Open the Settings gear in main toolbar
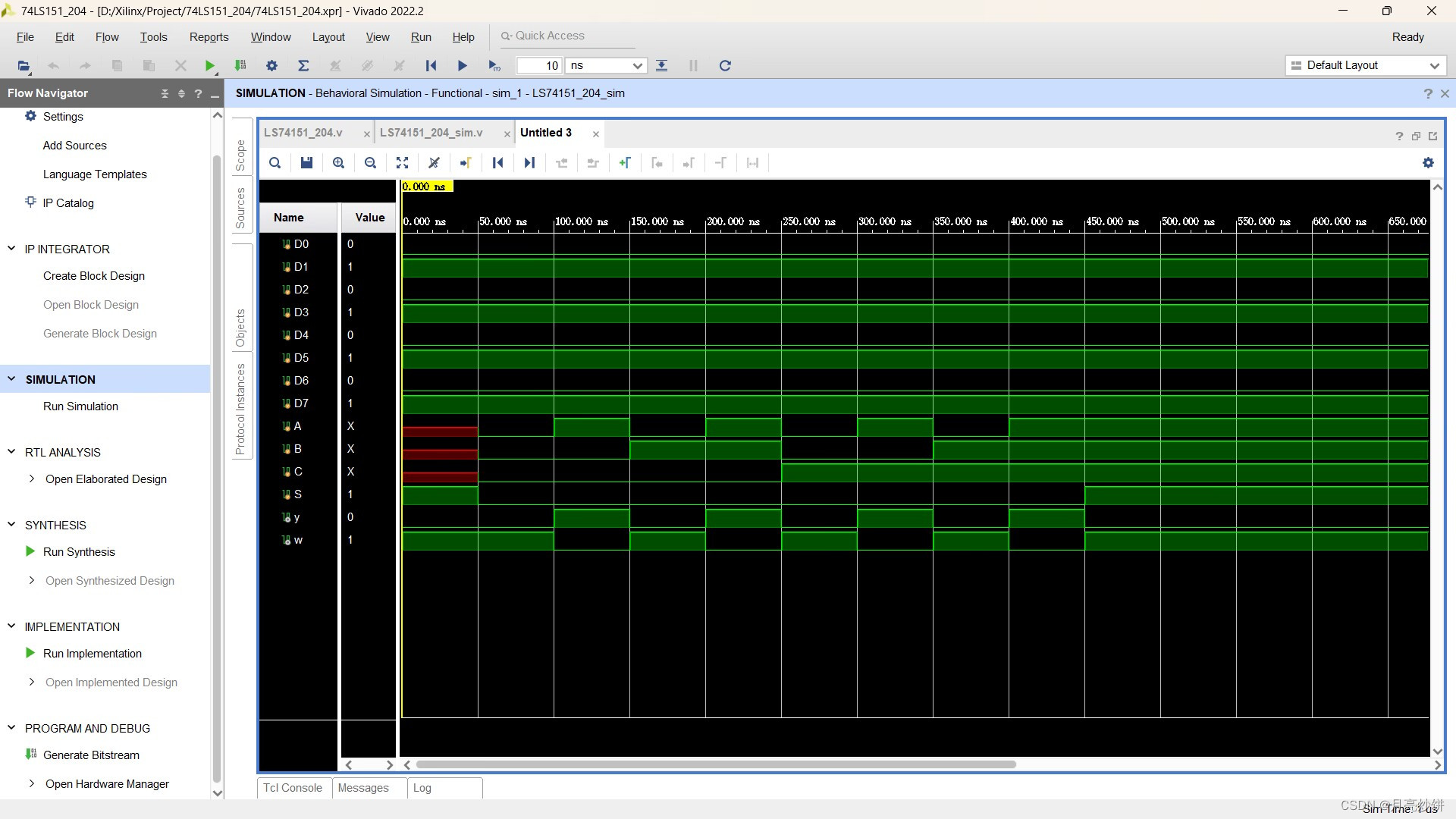The image size is (1456, 819). point(271,66)
